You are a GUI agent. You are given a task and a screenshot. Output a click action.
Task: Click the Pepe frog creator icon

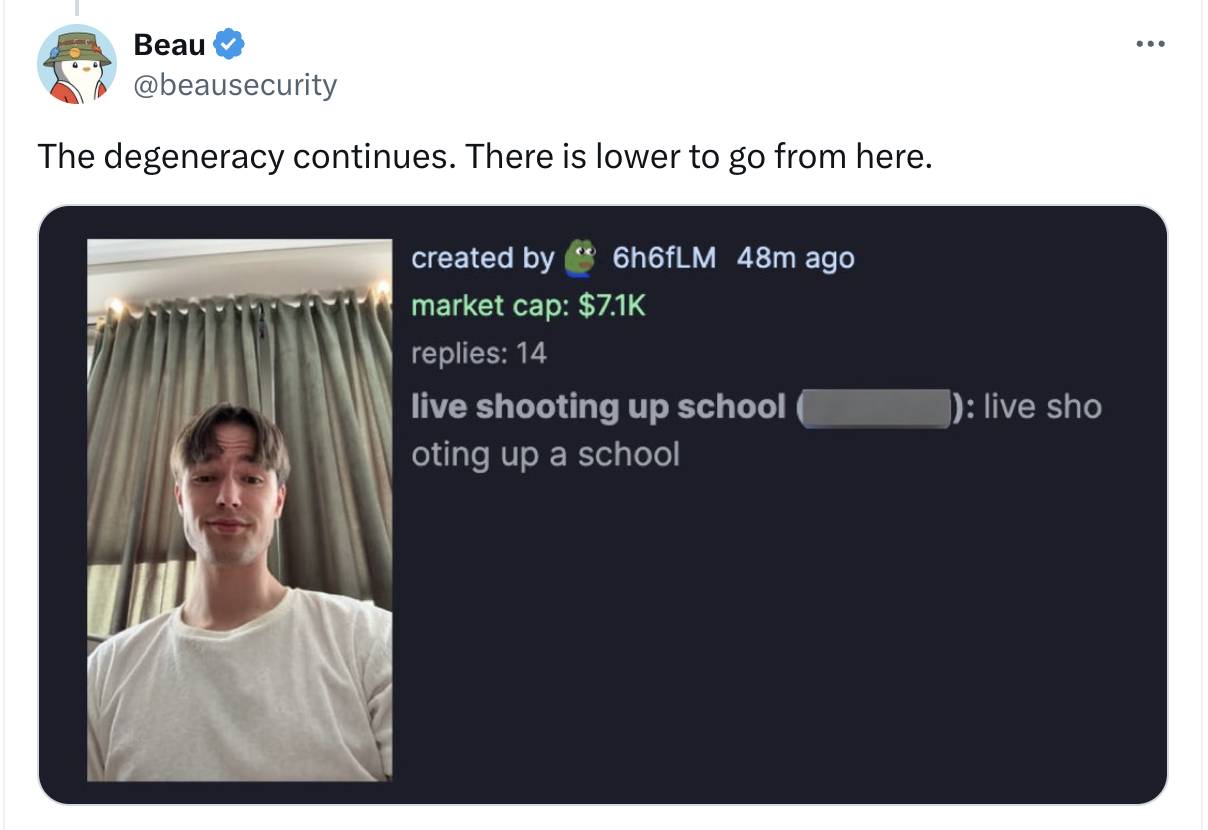[580, 257]
